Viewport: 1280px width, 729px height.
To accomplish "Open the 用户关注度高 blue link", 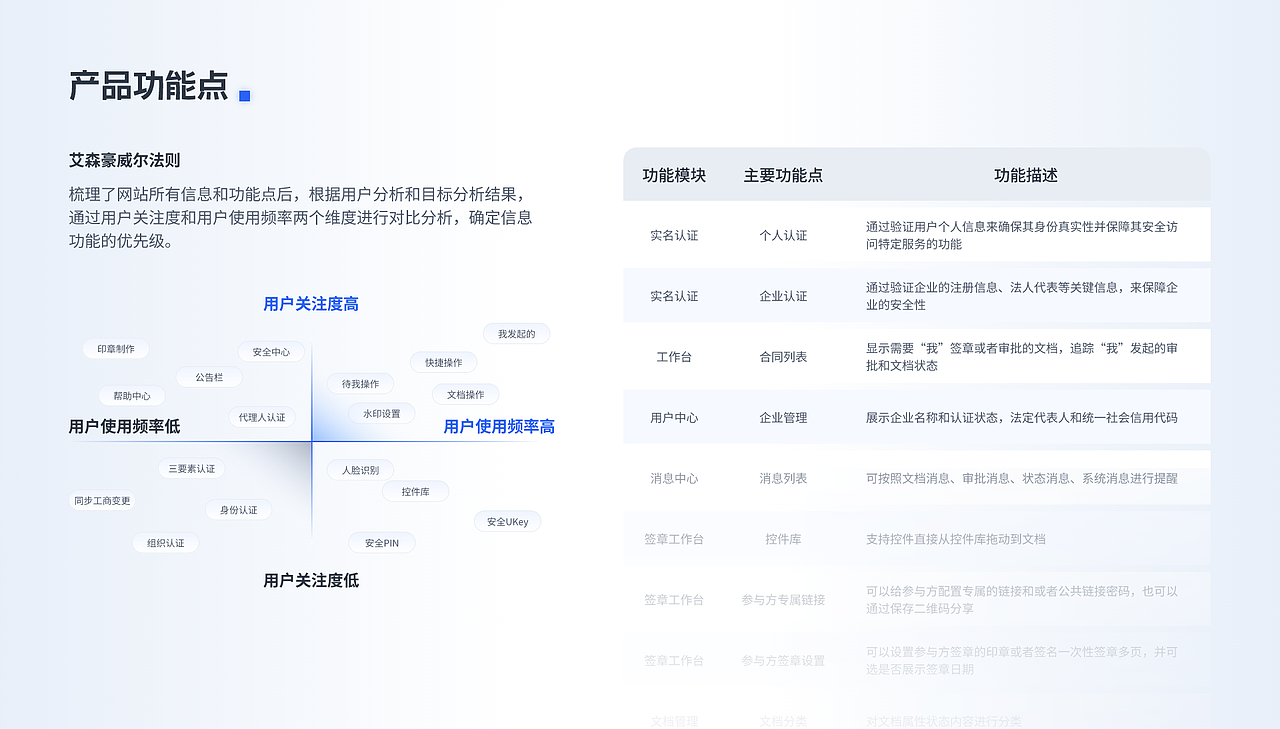I will pos(311,303).
